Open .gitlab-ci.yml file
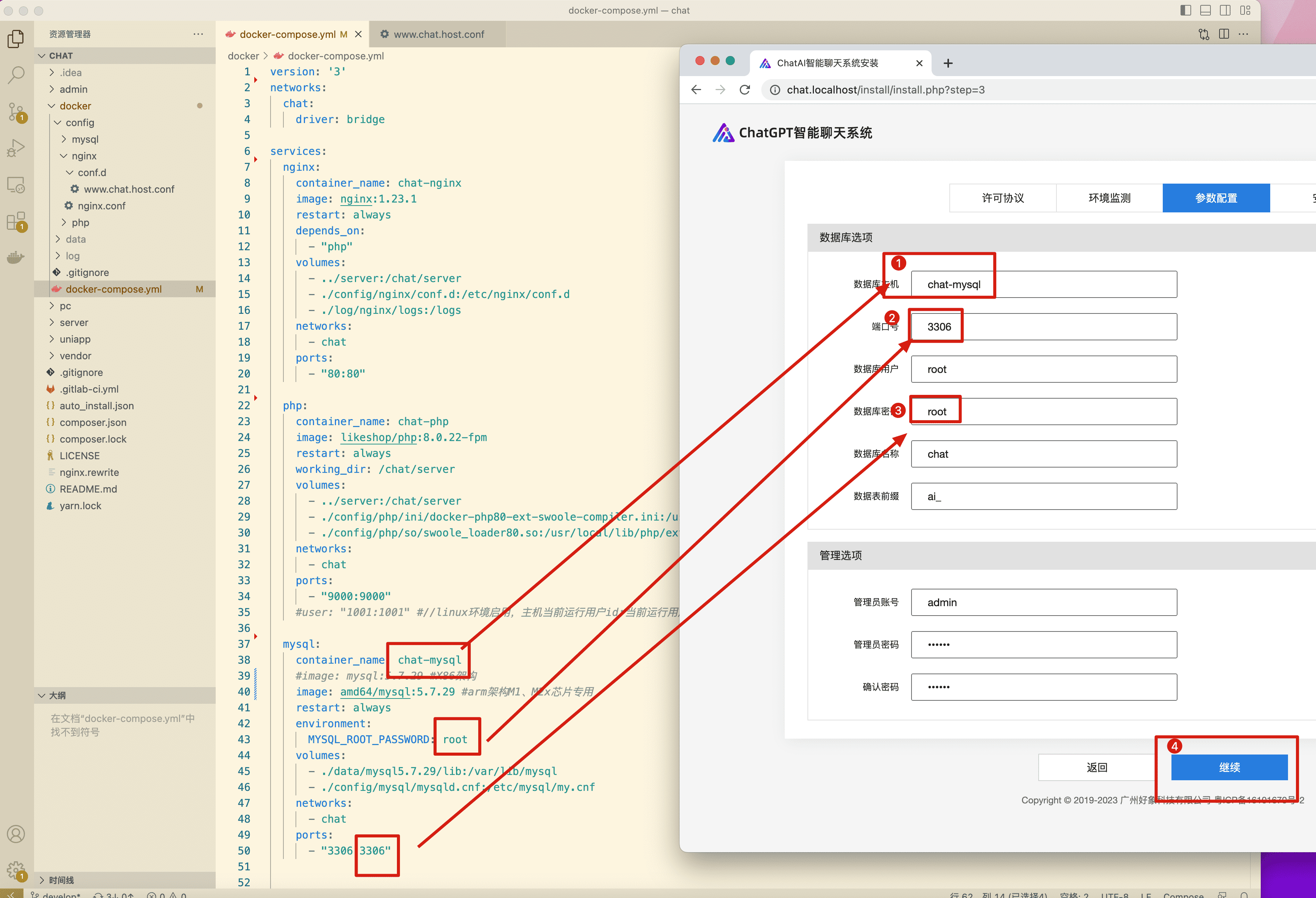 pos(124,389)
